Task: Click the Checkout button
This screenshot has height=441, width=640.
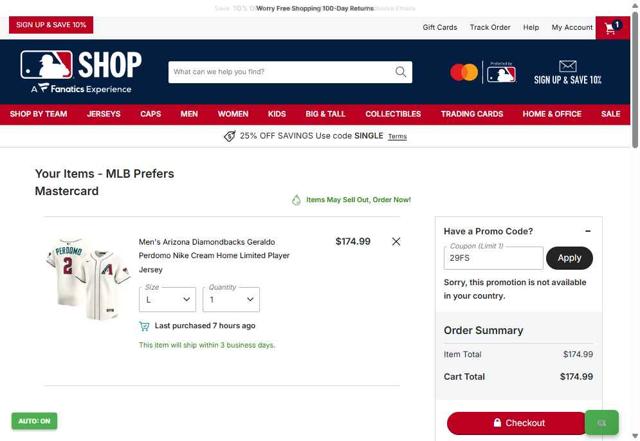Action: pyautogui.click(x=516, y=423)
